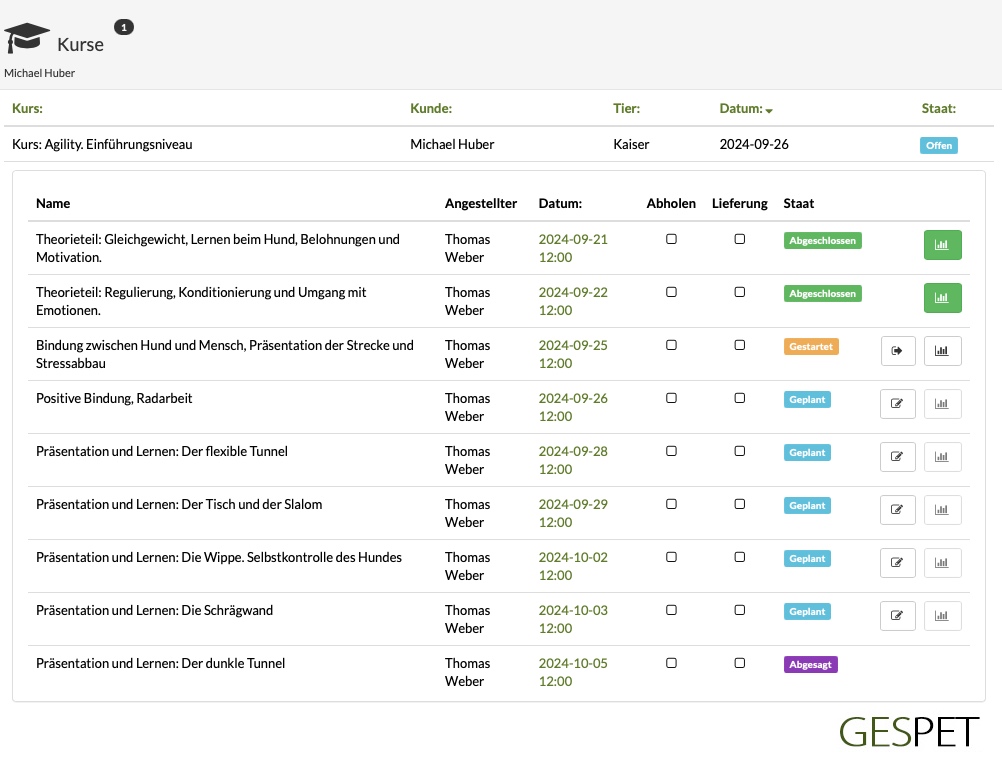Click the finish arrow icon for Gestartet session

pyautogui.click(x=897, y=351)
